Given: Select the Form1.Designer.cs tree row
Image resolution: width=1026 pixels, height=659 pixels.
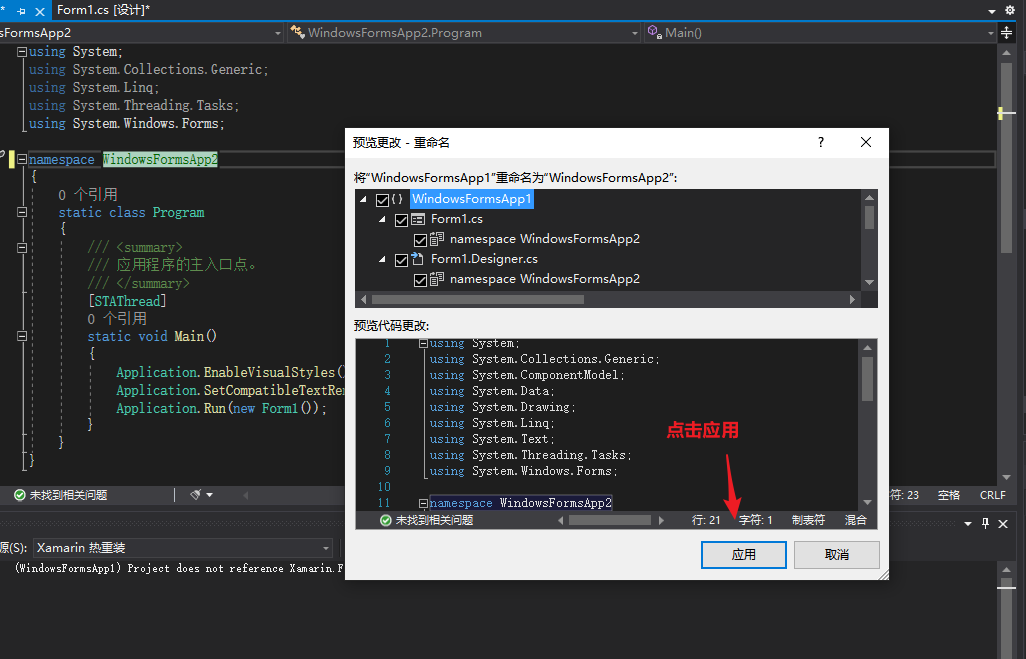Looking at the screenshot, I should click(x=484, y=259).
